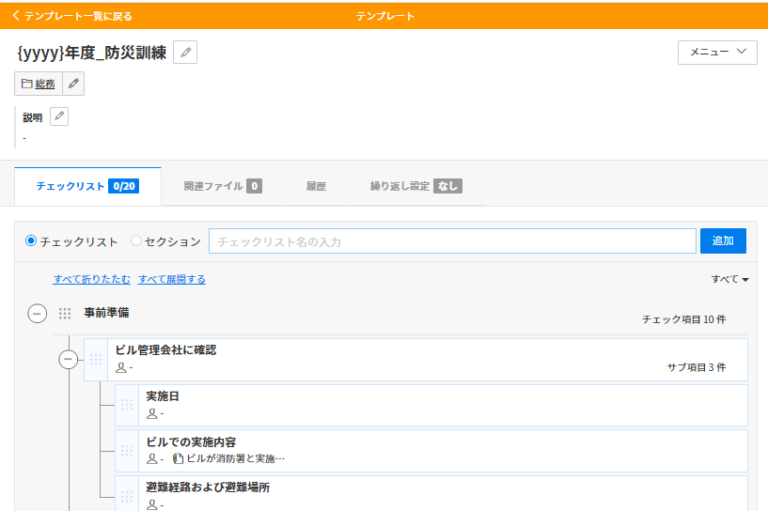Select the セクション radio button

point(136,241)
